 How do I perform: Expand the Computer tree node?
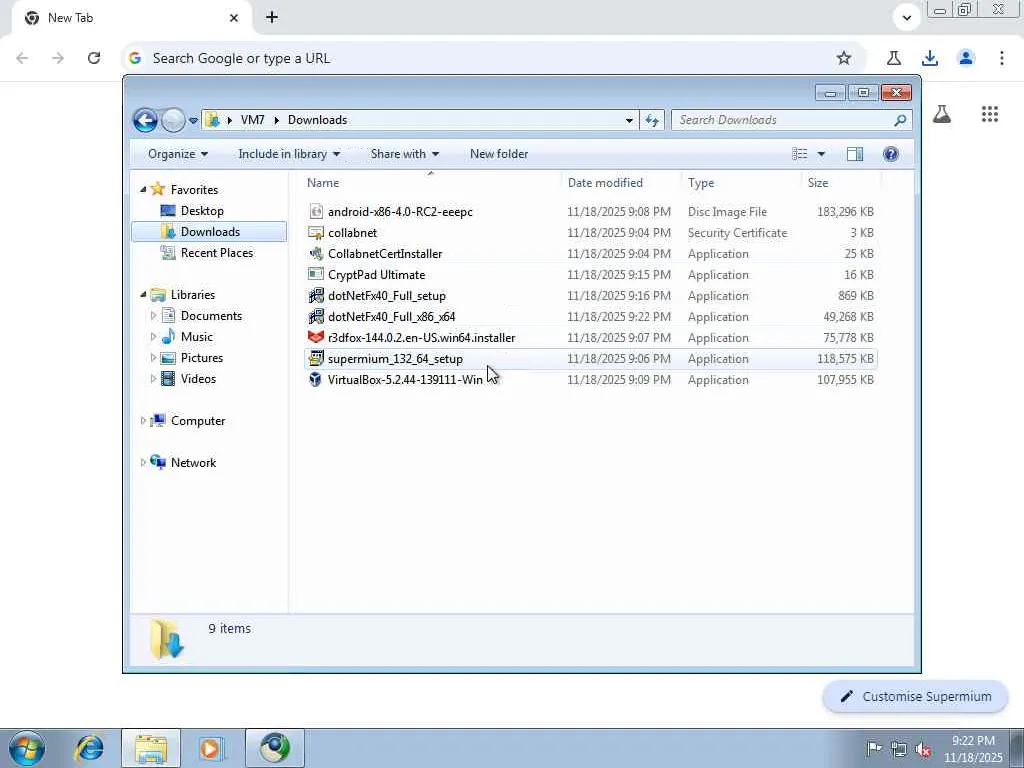click(144, 421)
